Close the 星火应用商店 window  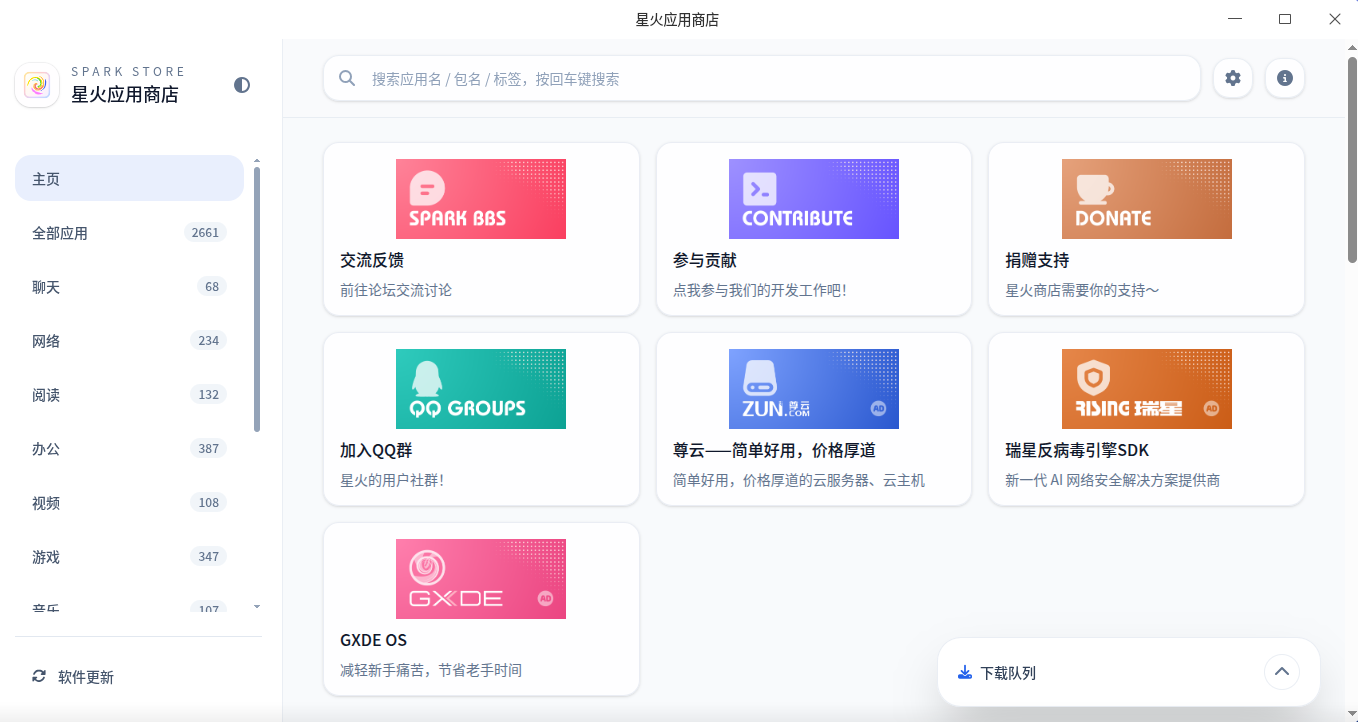pos(1334,19)
